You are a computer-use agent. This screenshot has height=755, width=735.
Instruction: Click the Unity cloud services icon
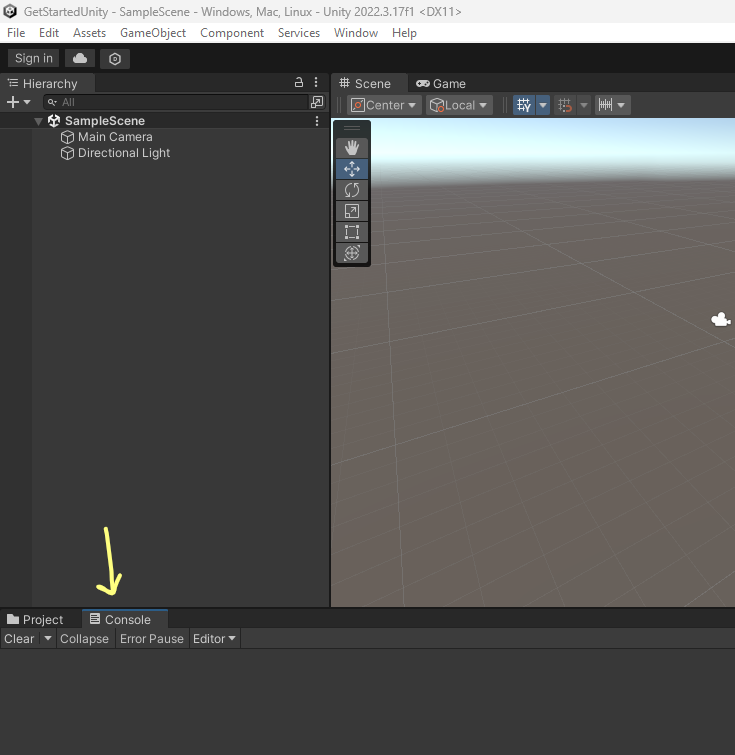tap(80, 59)
